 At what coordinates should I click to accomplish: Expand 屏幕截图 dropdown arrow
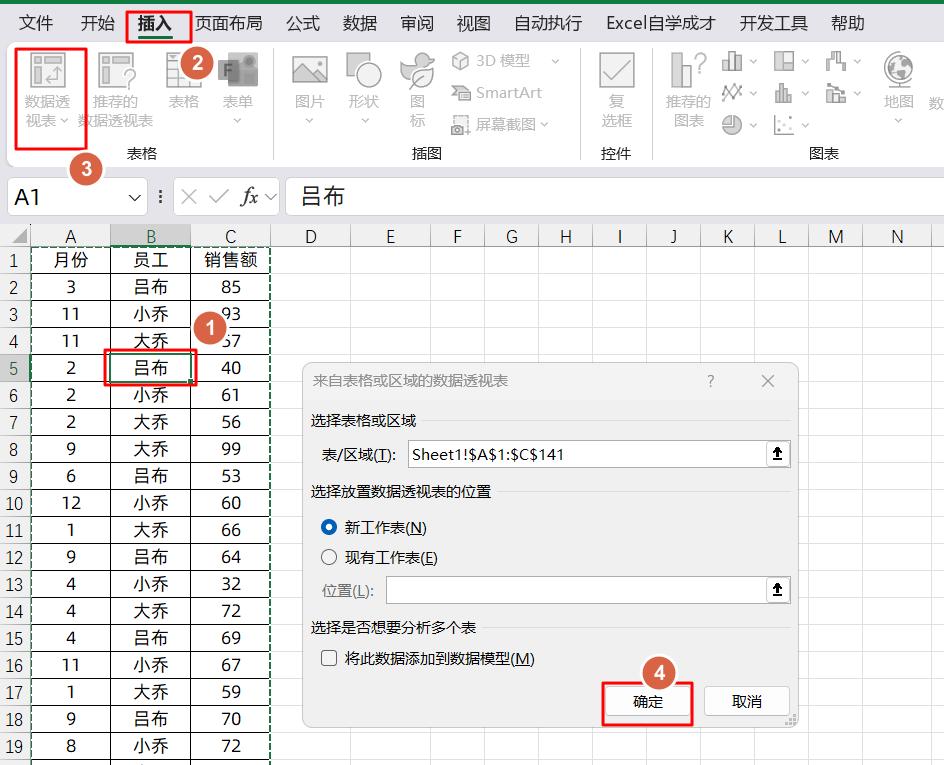click(x=544, y=125)
